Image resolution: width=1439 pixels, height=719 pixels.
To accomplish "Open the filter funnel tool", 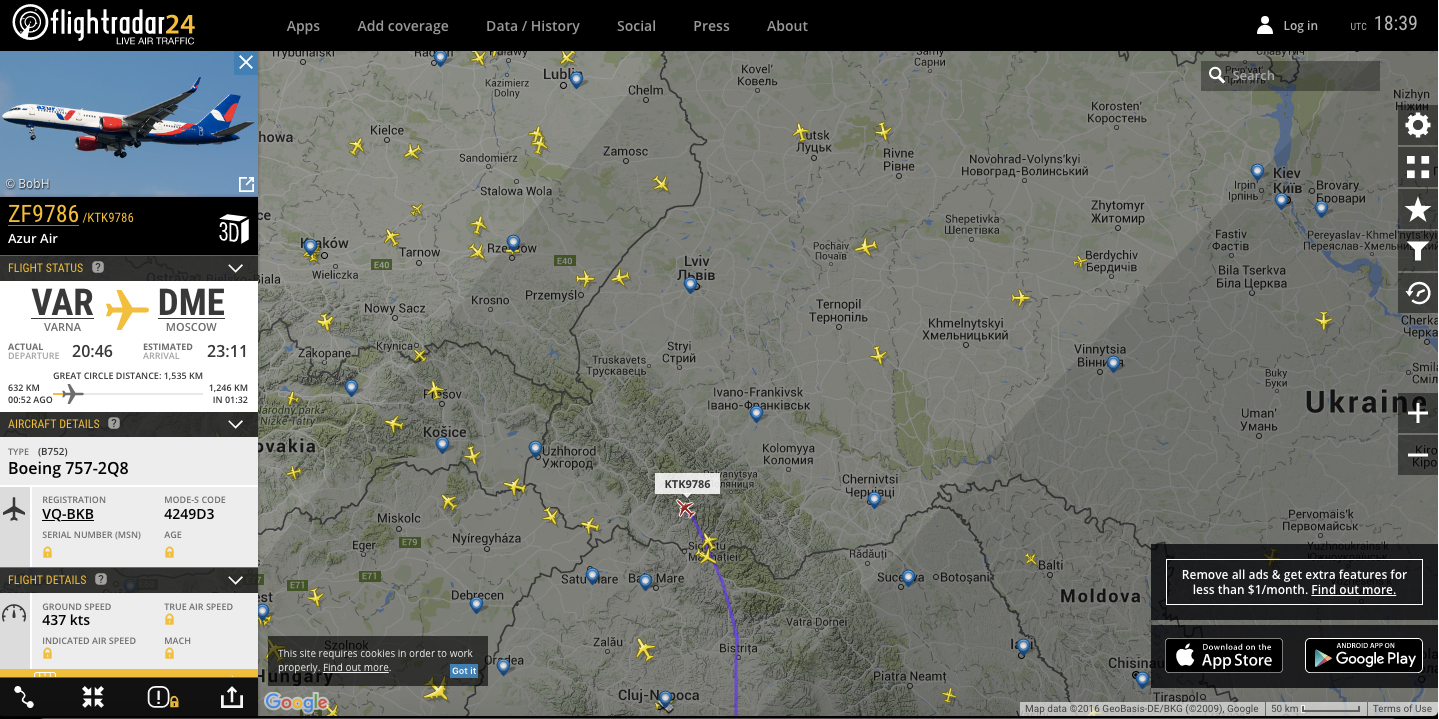I will coord(1417,251).
